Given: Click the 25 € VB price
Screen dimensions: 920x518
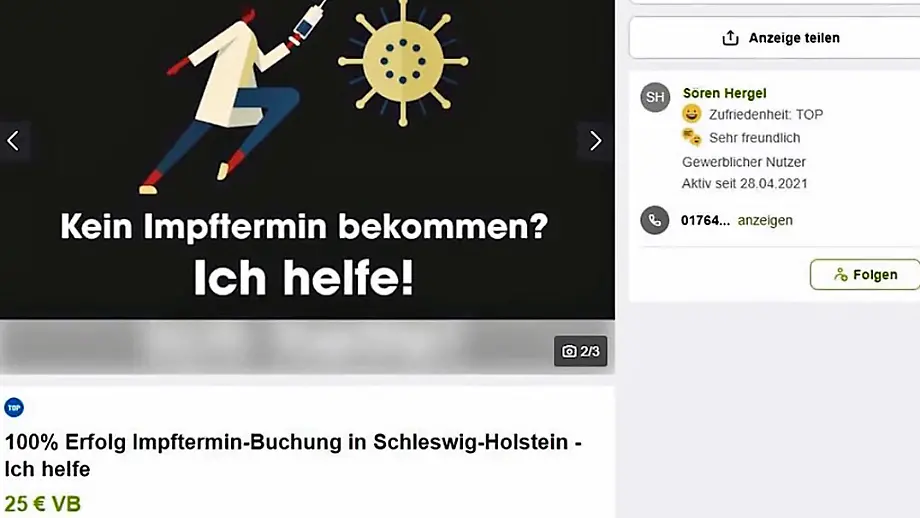Looking at the screenshot, I should 43,503.
